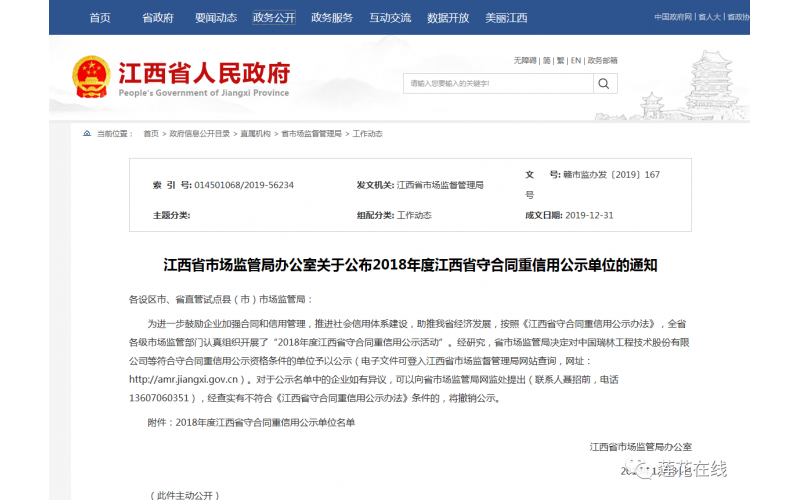Click the document number 赣市监办发〔2019〕167
This screenshot has width=800, height=500.
pyautogui.click(x=611, y=175)
